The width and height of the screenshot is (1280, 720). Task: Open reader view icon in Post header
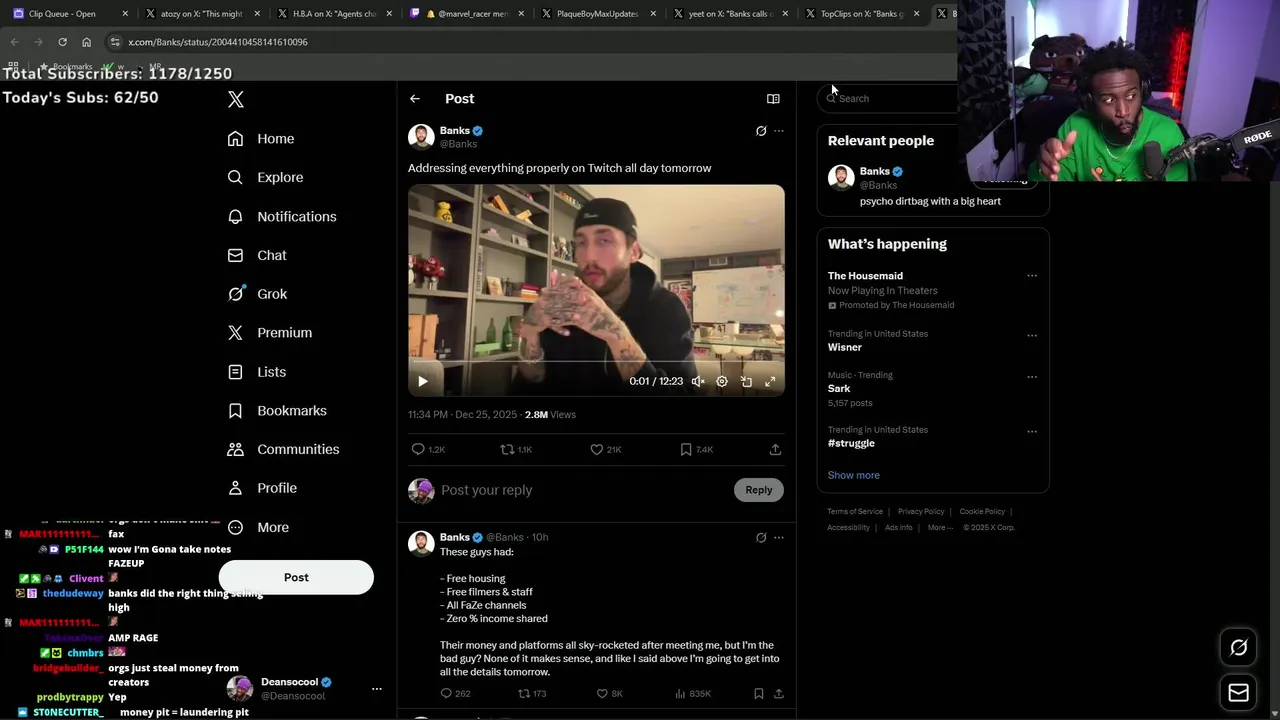click(773, 99)
